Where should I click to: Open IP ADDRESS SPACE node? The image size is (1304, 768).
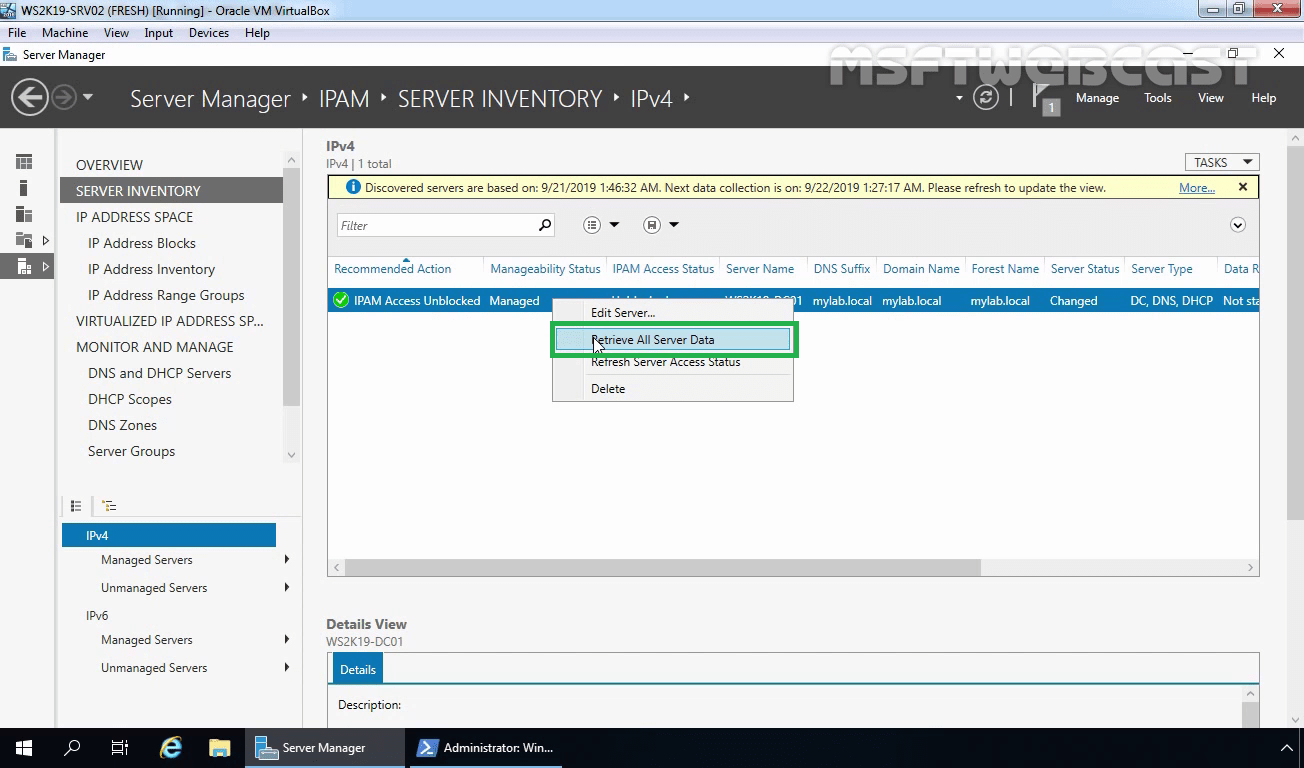click(x=134, y=217)
